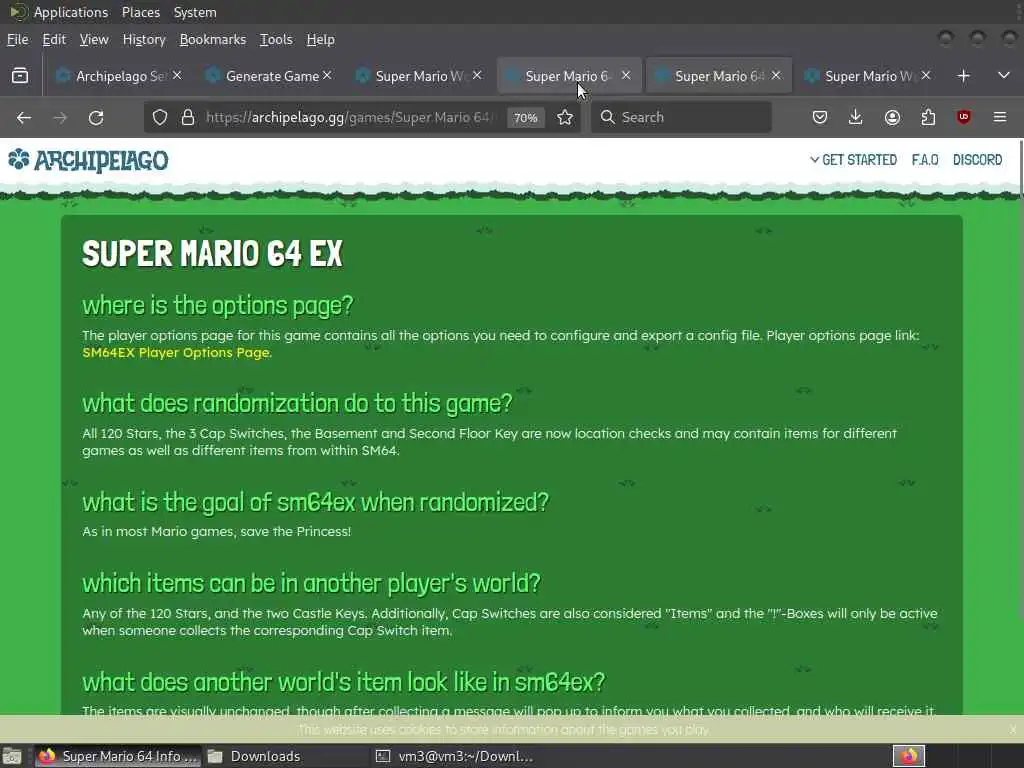Viewport: 1024px width, 768px height.
Task: Open the Firefox View icon
Action: [x=20, y=76]
